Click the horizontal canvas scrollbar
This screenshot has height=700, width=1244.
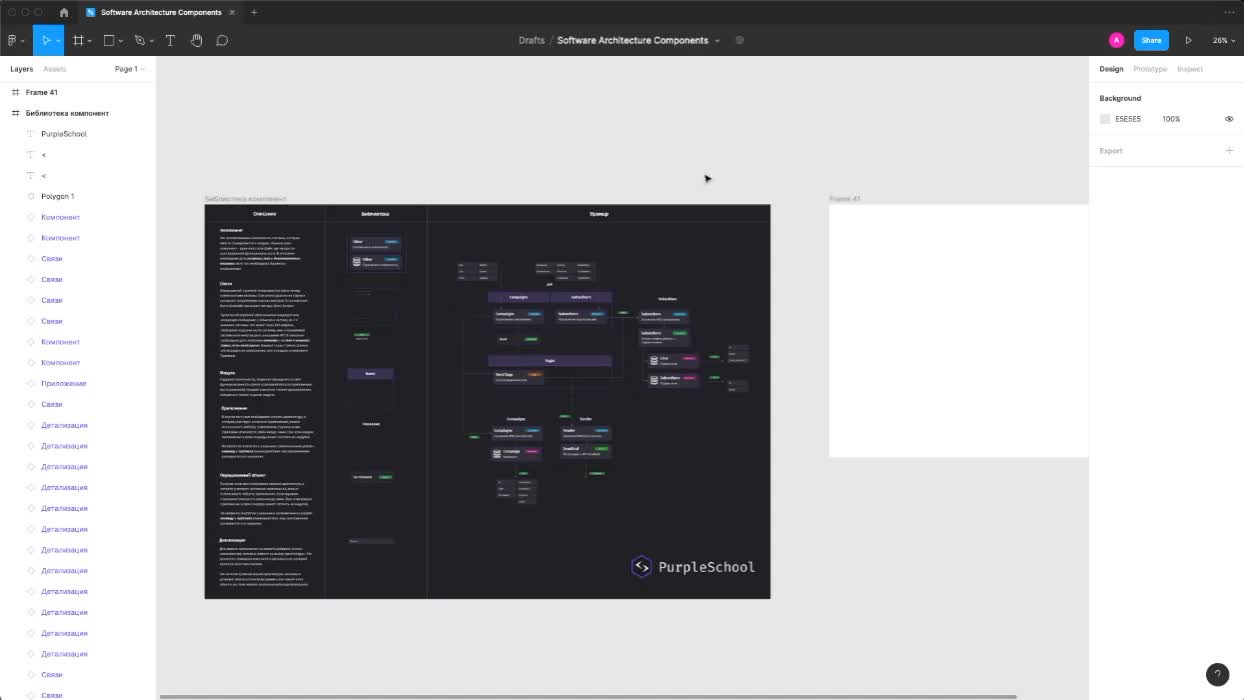[x=588, y=696]
